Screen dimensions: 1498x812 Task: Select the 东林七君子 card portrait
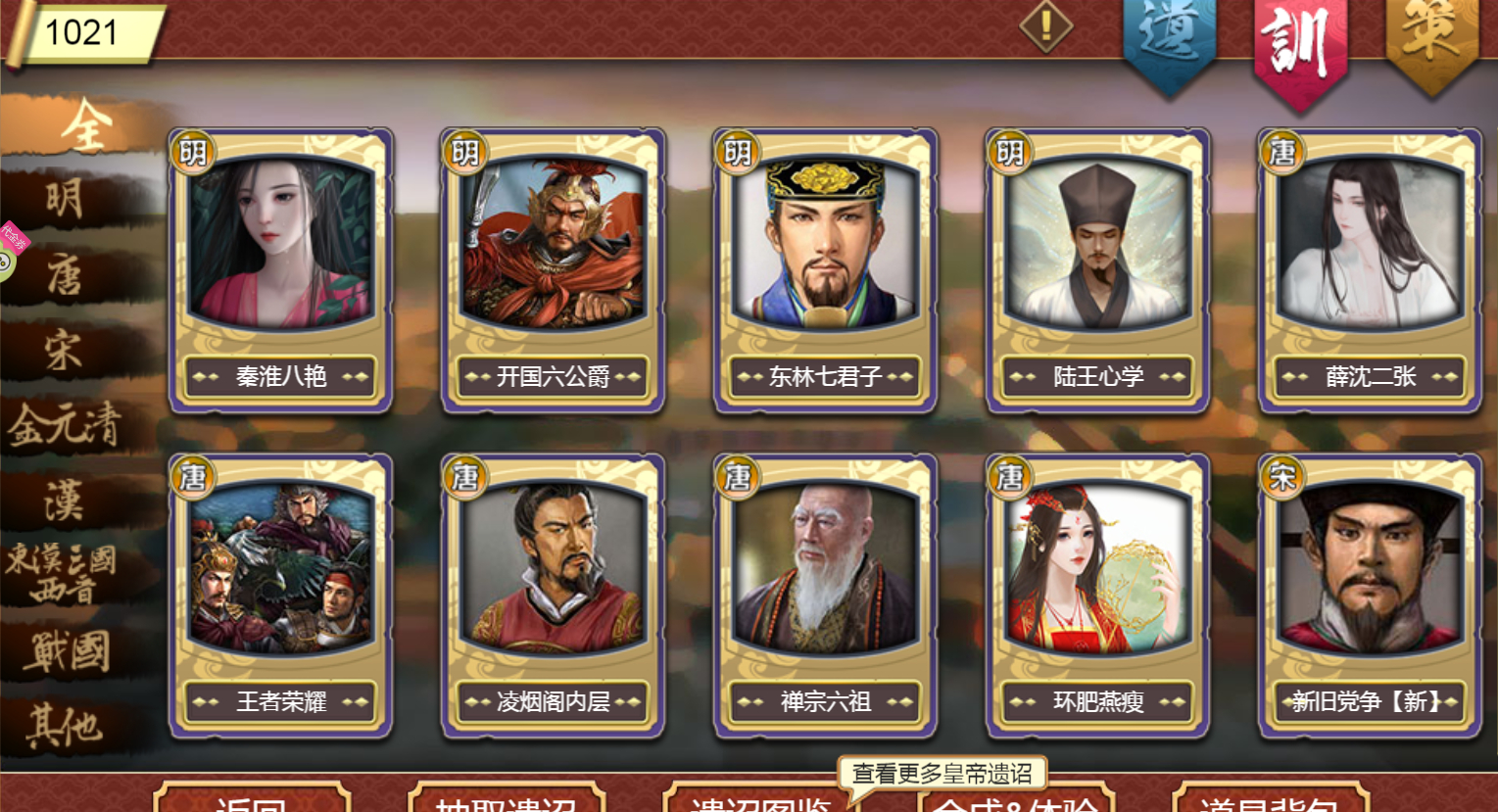point(826,242)
